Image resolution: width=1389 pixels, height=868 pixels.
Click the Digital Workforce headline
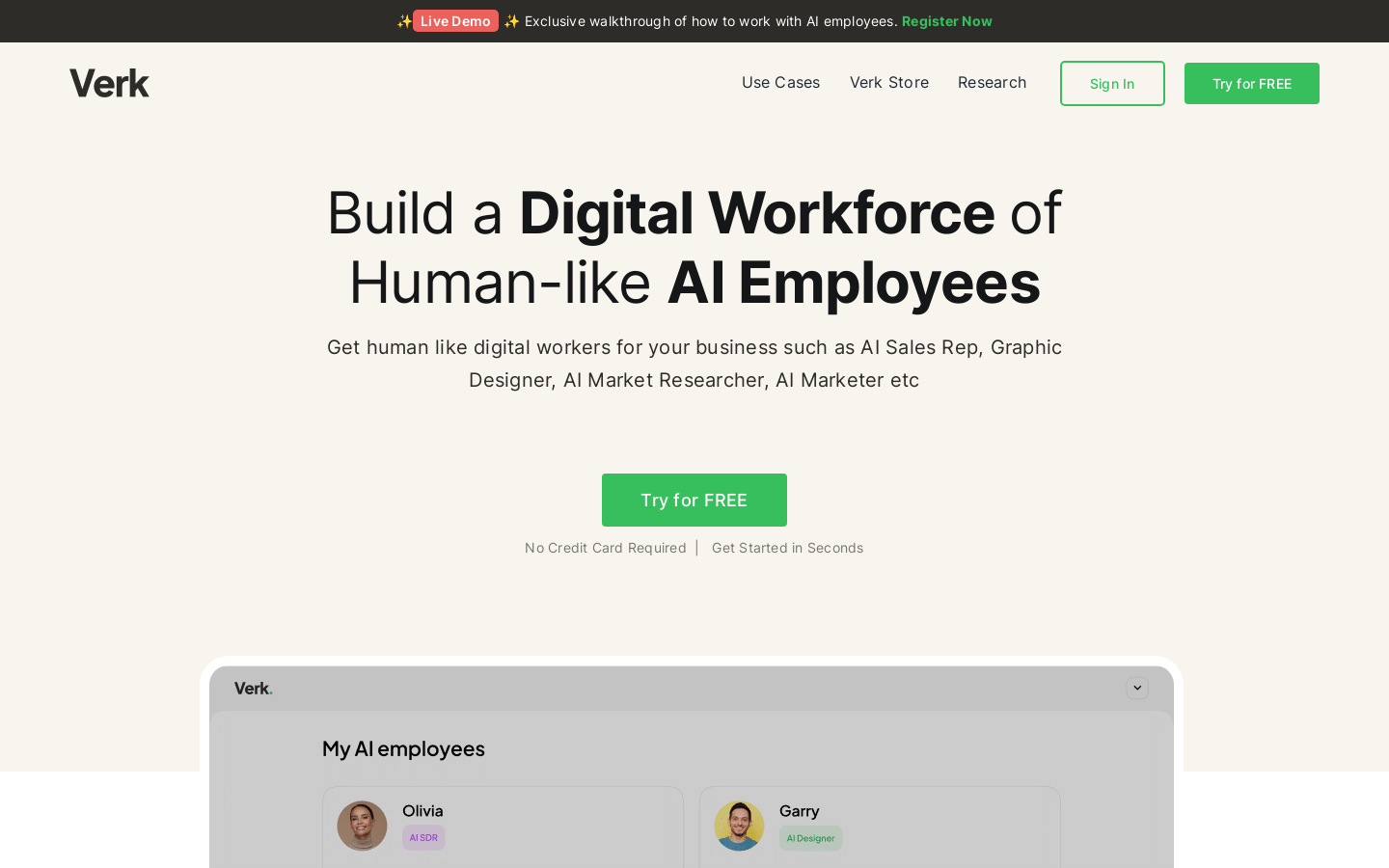pos(757,212)
